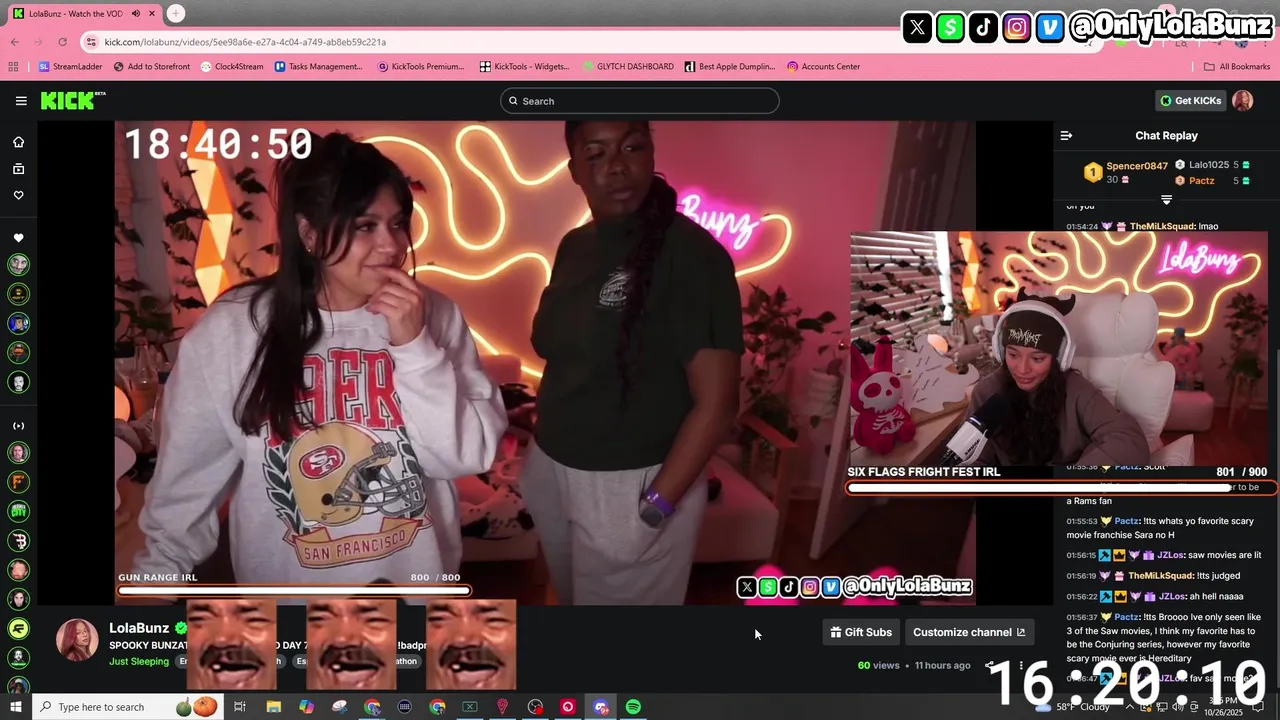Click the Gift Subs button

[x=861, y=632]
